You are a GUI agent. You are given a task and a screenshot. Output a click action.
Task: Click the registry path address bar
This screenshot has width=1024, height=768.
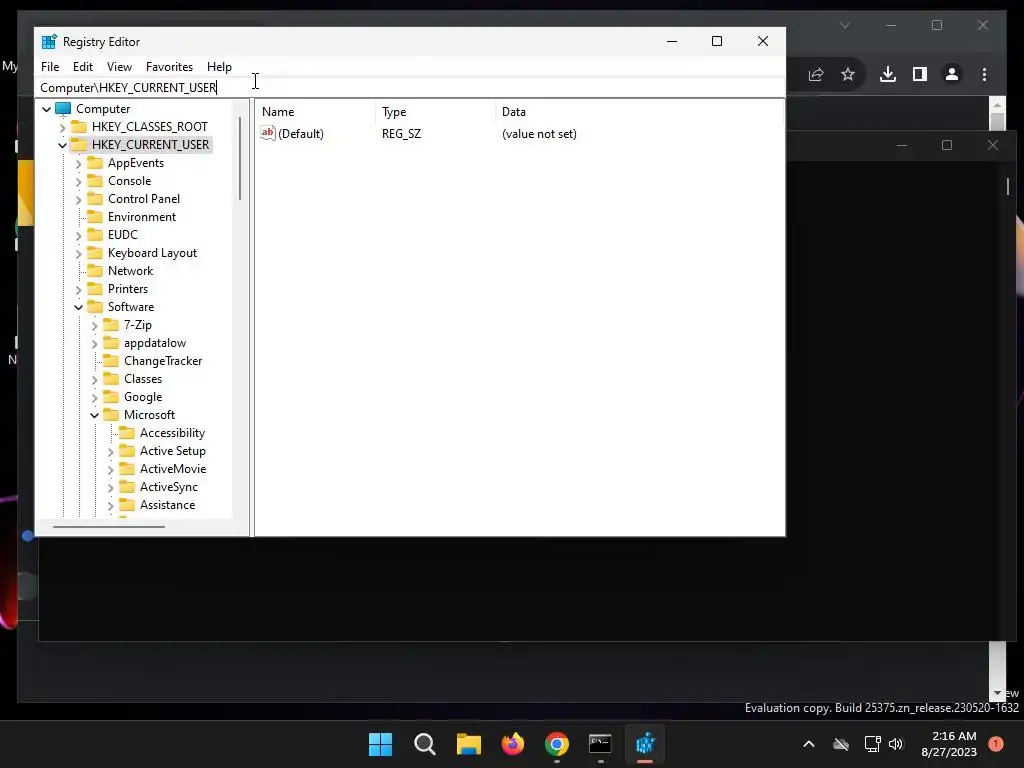(x=410, y=88)
